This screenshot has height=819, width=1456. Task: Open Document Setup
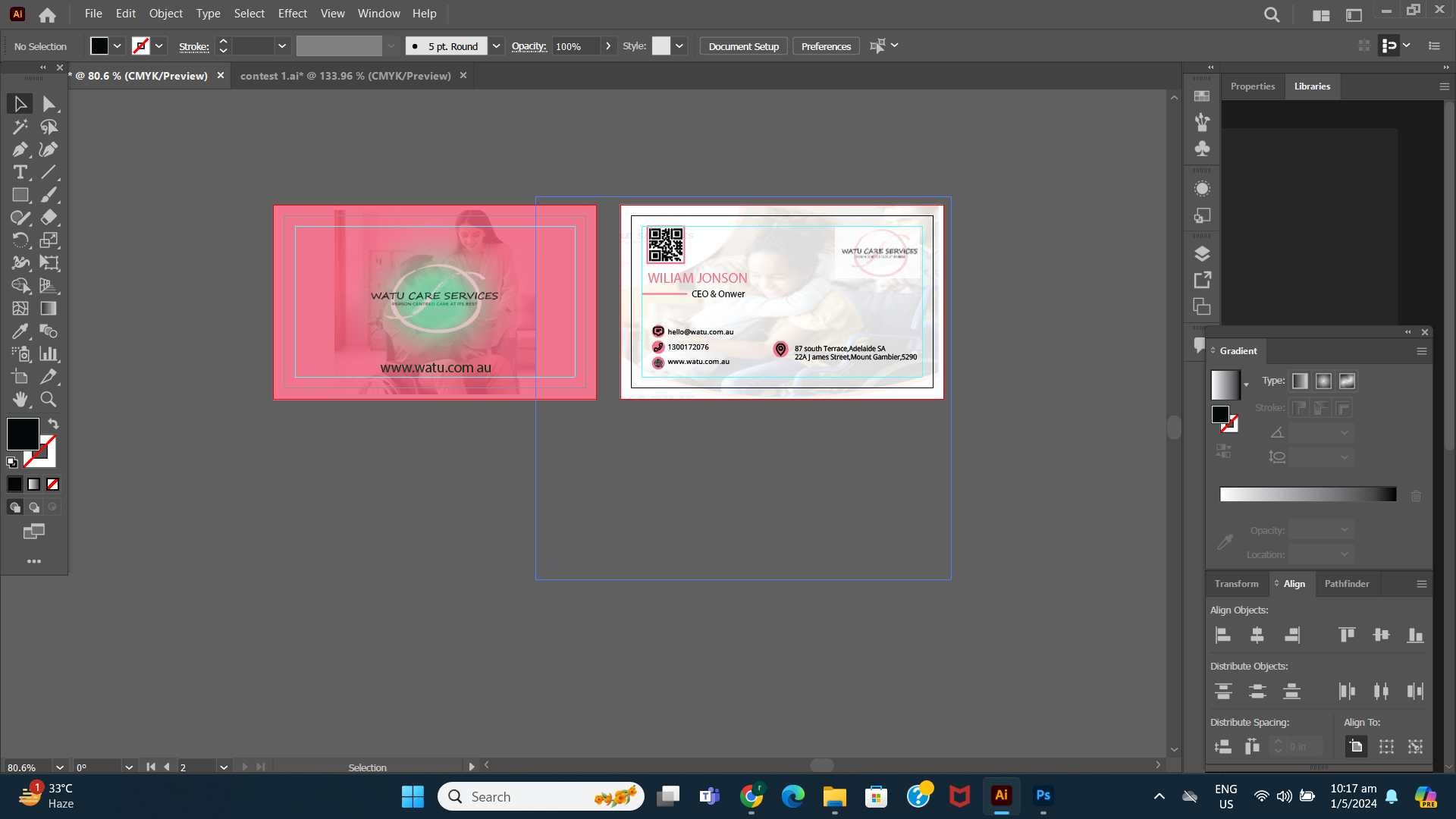pyautogui.click(x=742, y=45)
